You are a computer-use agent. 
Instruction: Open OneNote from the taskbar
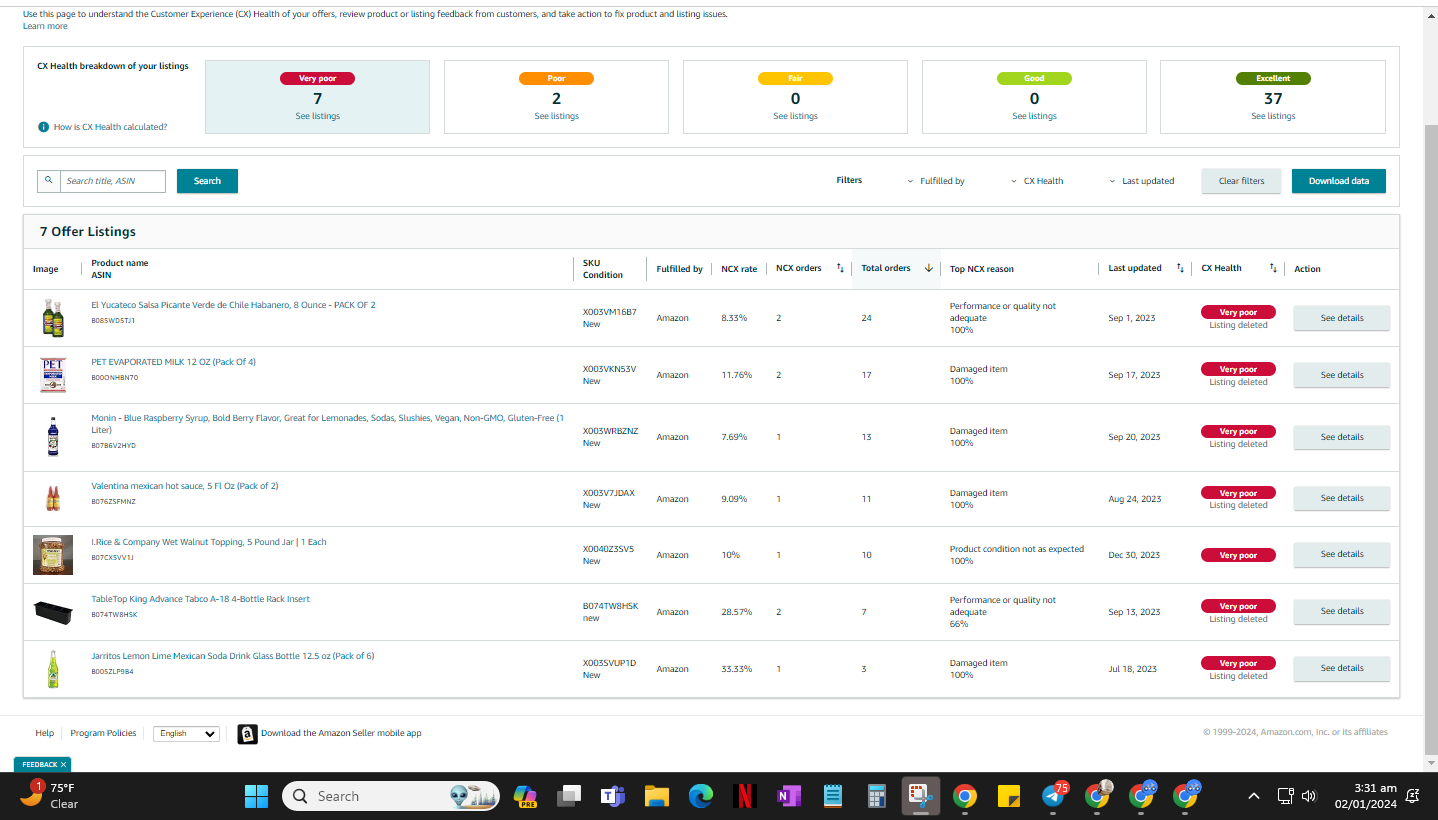(x=789, y=796)
